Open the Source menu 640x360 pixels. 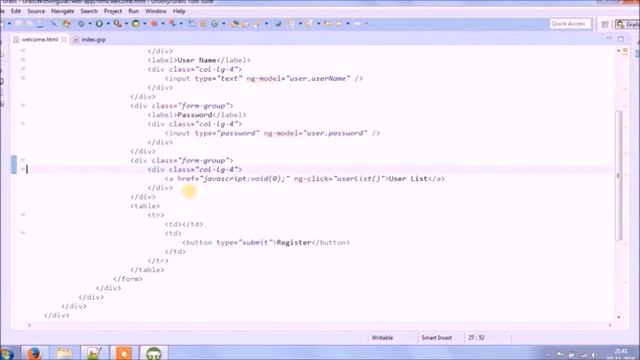tap(36, 11)
